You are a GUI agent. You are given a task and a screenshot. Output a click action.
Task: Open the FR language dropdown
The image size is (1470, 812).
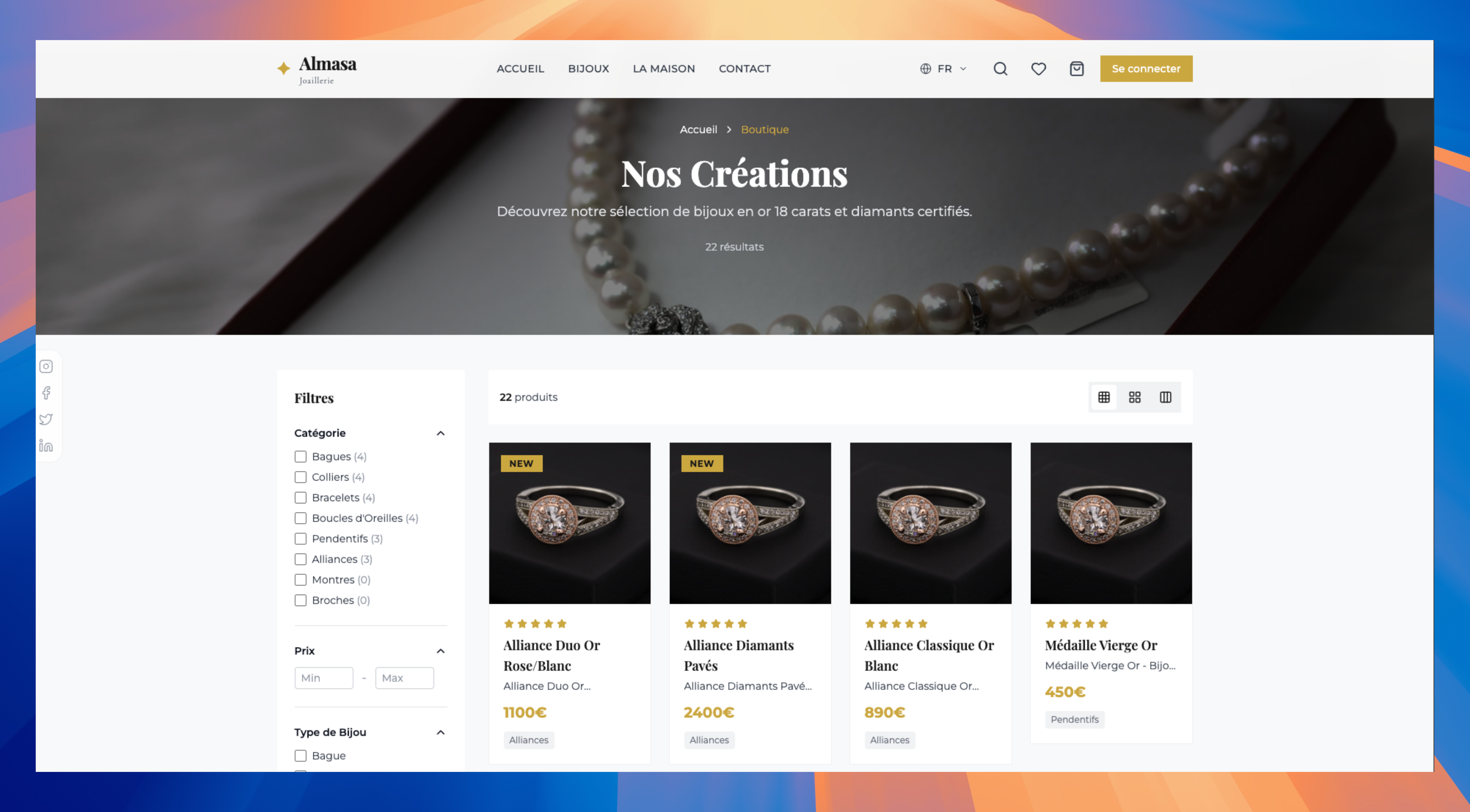(x=943, y=68)
